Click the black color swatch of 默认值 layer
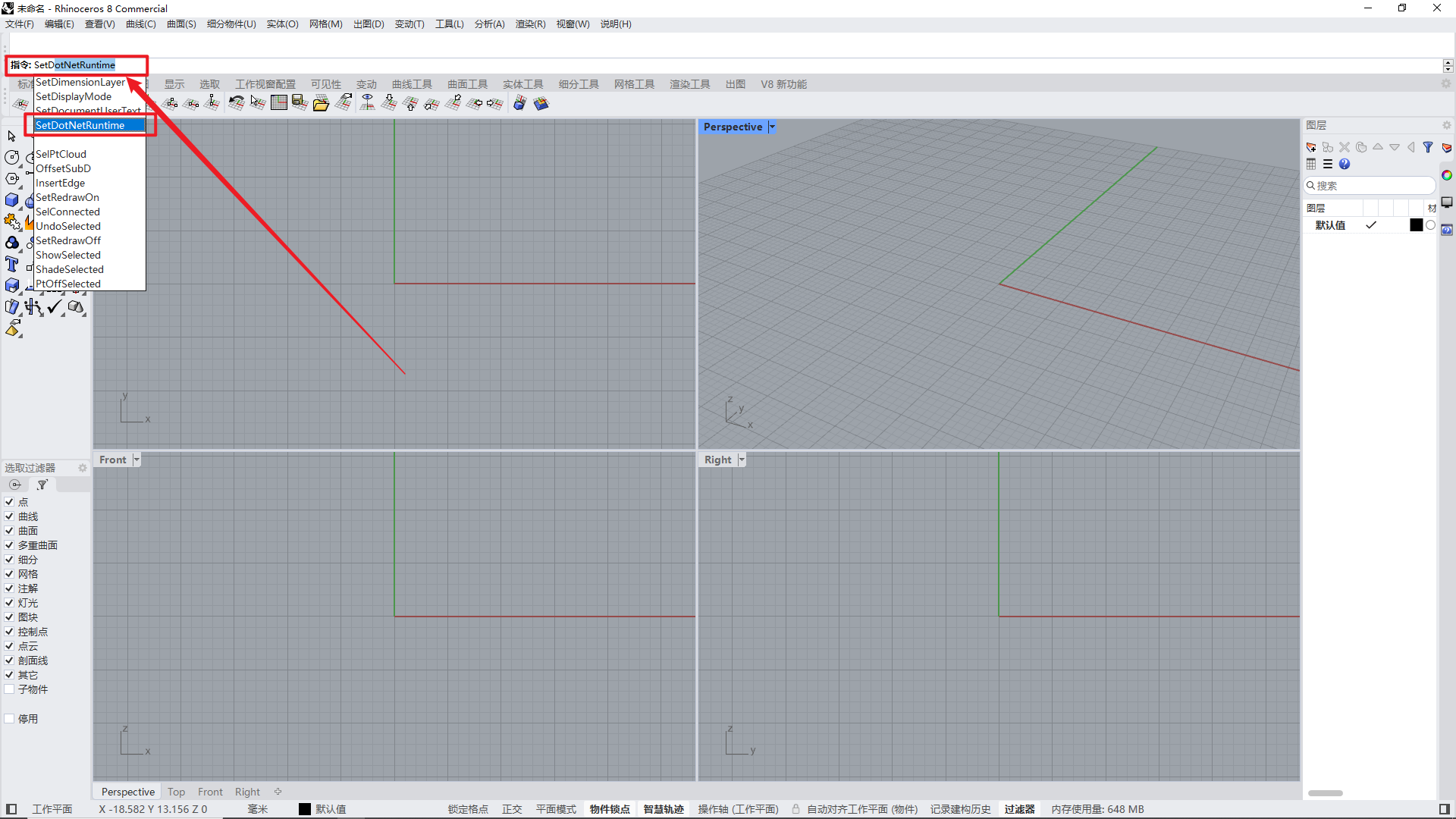 click(x=1416, y=225)
